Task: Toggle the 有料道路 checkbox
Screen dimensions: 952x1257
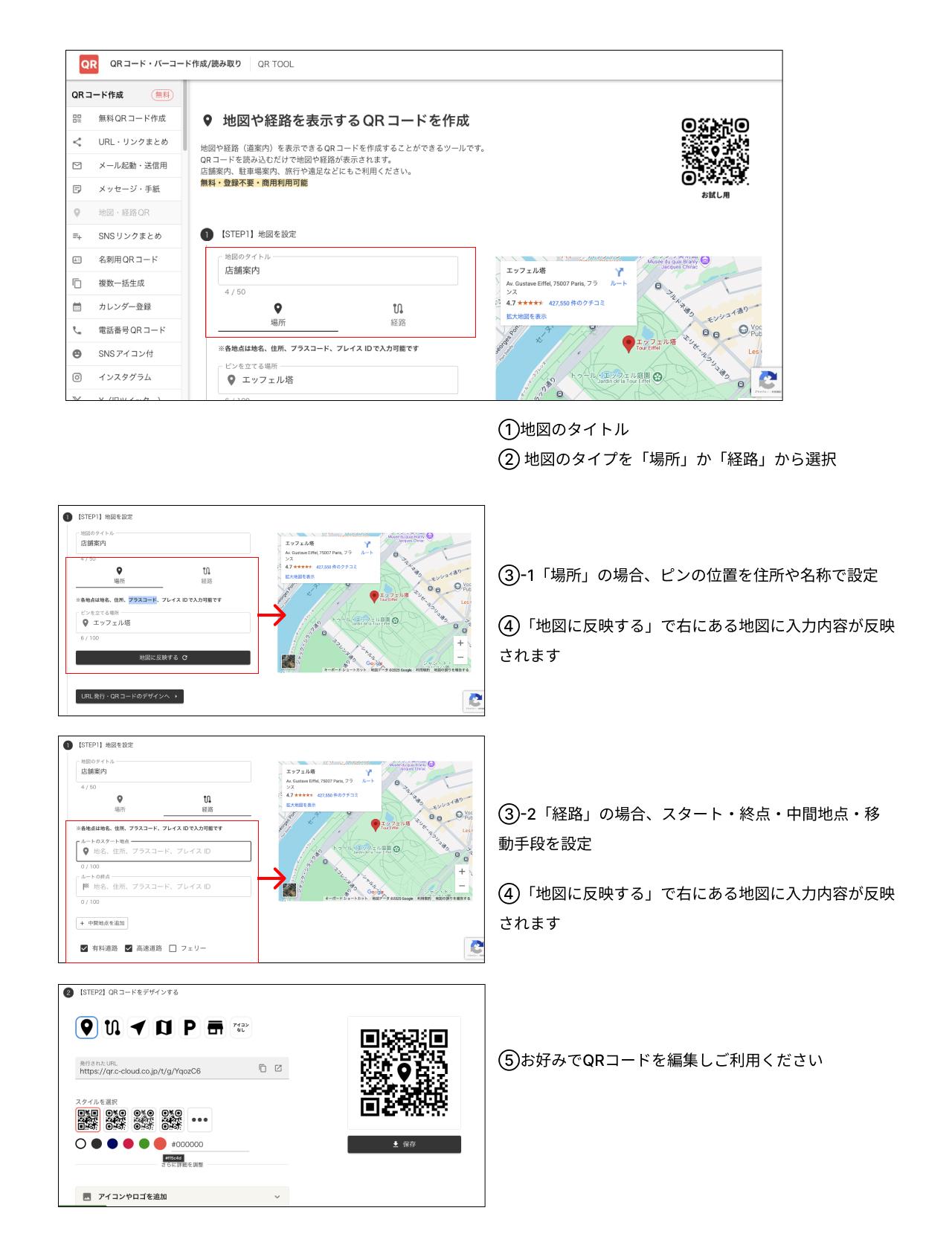Action: pos(84,948)
